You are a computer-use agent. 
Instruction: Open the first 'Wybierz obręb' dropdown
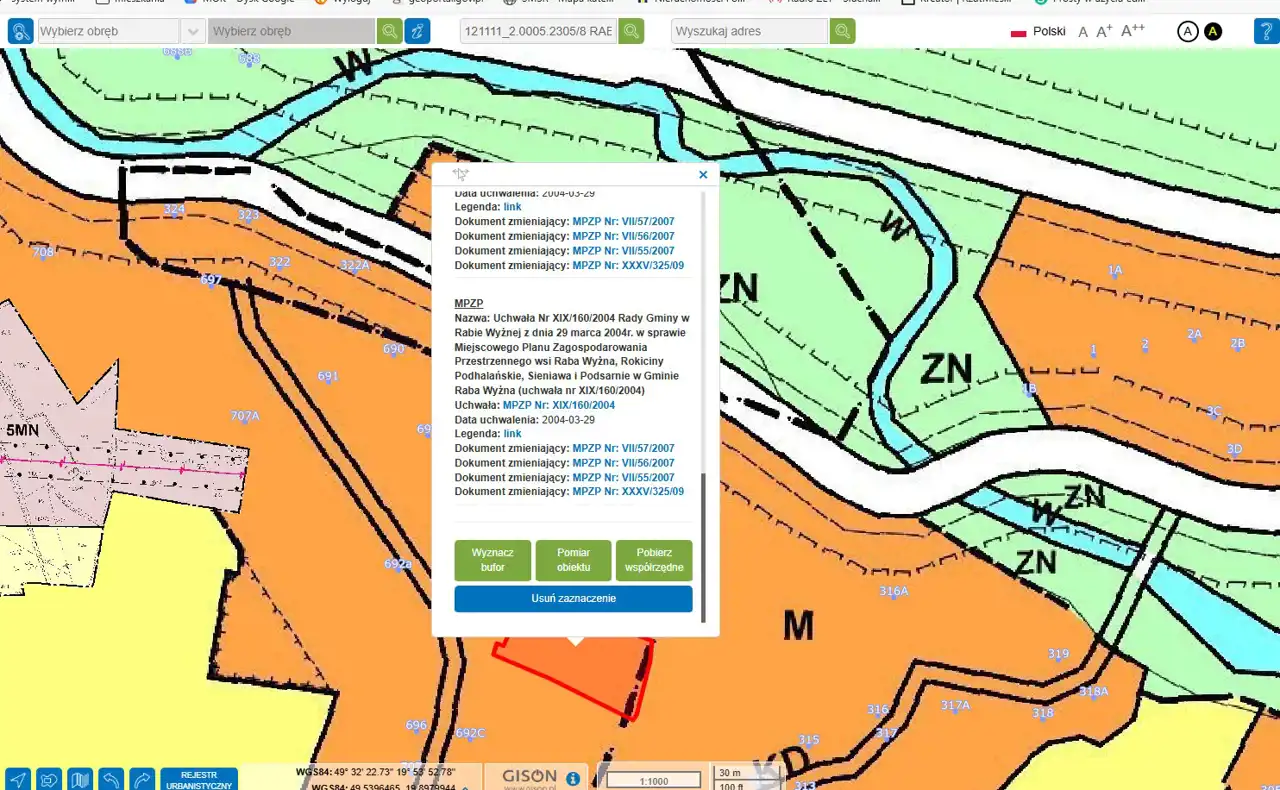click(193, 31)
